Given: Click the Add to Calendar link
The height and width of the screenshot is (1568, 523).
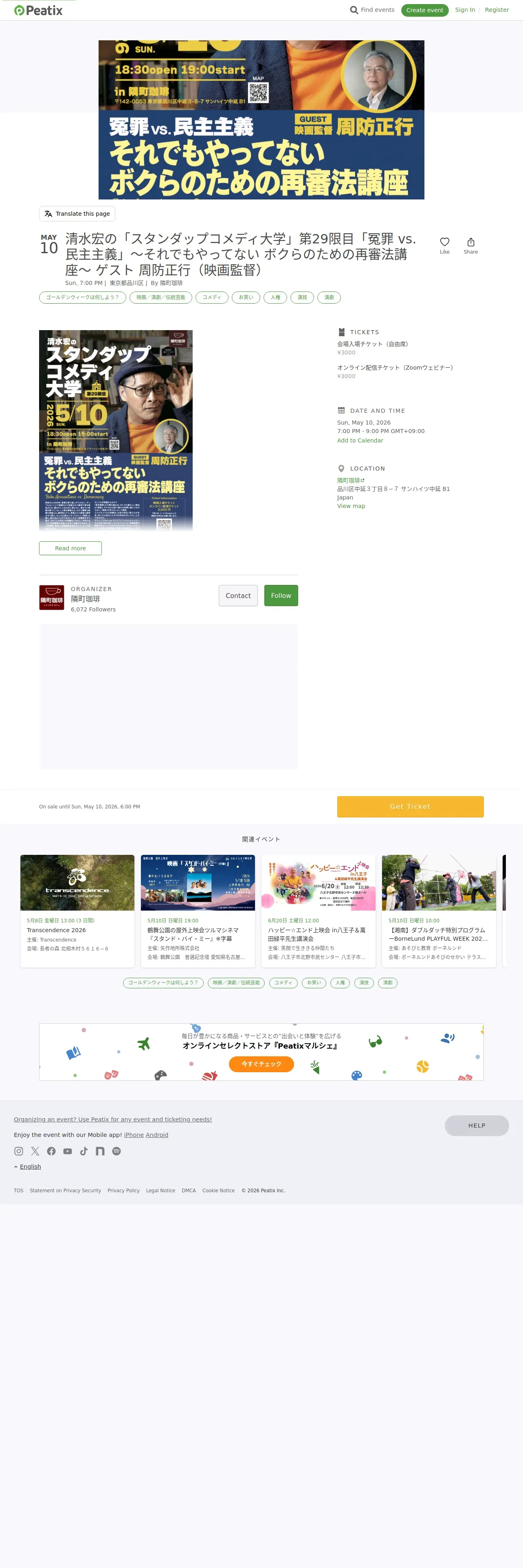Looking at the screenshot, I should coord(360,441).
